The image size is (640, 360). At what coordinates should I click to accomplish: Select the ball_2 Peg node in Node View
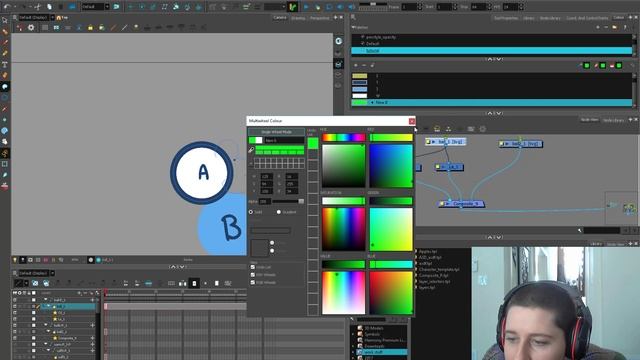coord(521,144)
